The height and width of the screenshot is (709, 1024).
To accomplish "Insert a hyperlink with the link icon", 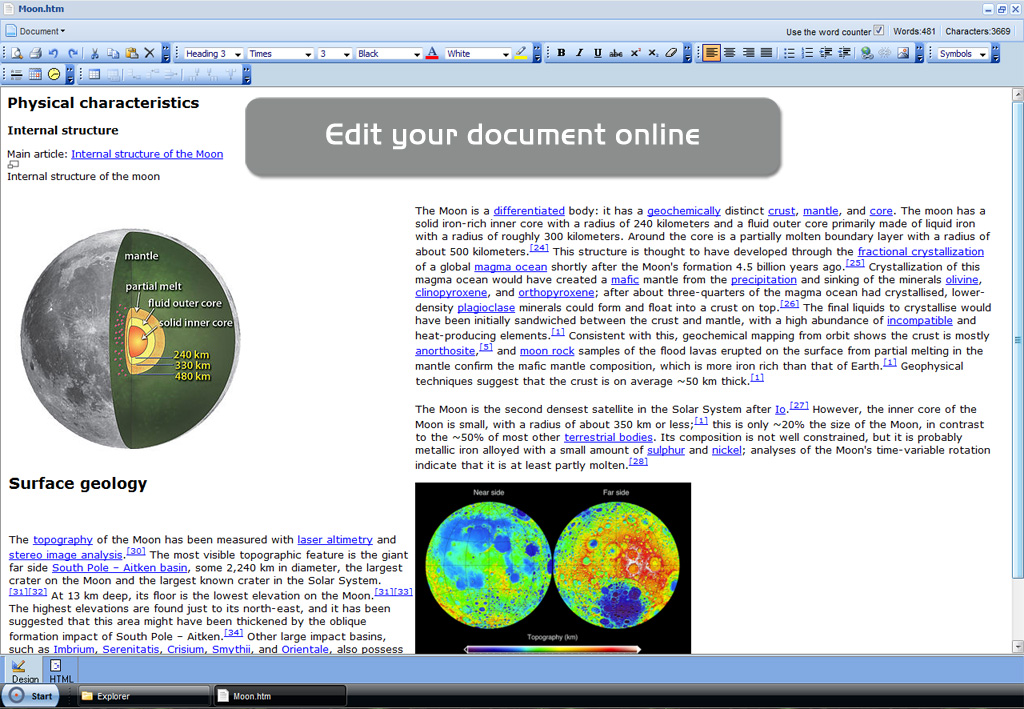I will pyautogui.click(x=867, y=53).
